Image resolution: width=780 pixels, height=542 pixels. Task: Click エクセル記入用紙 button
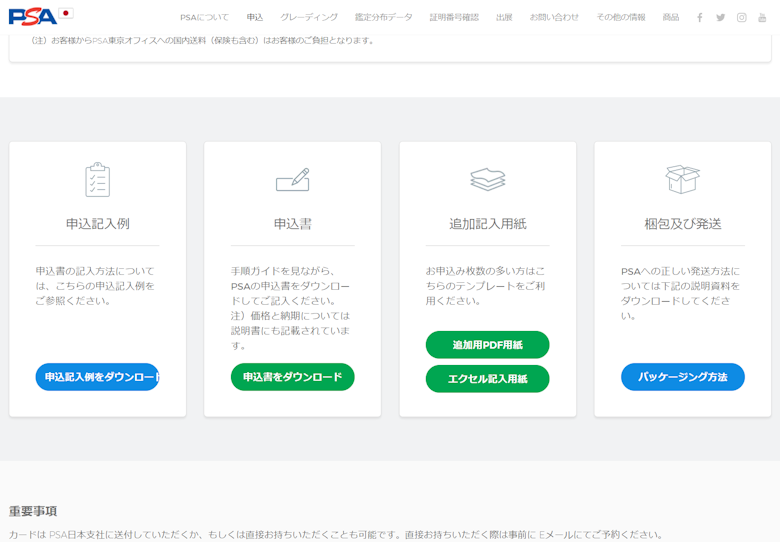click(488, 379)
